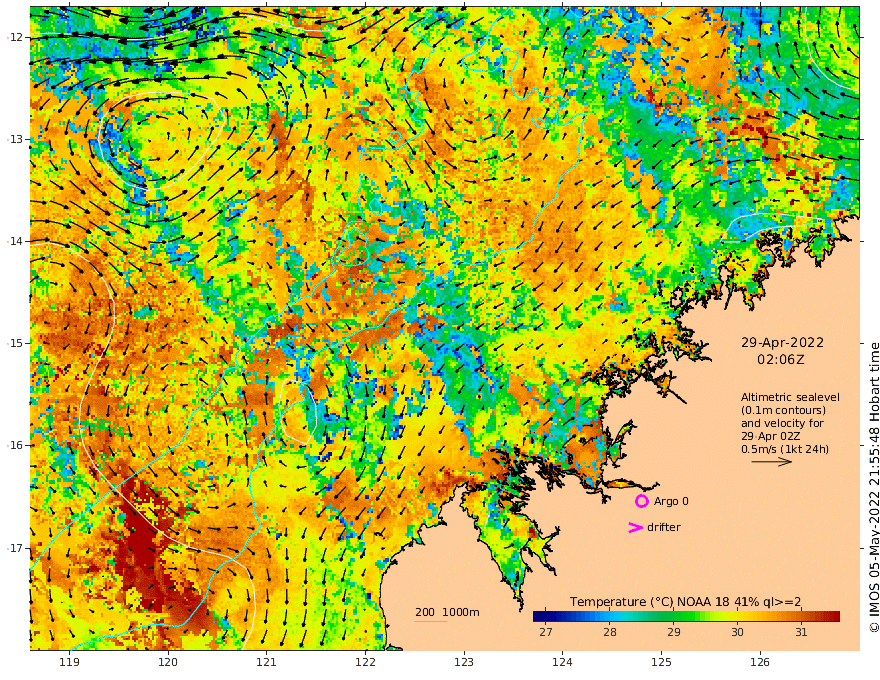This screenshot has width=880, height=680.
Task: Click the latitude -17 axis label
Action: pyautogui.click(x=15, y=548)
